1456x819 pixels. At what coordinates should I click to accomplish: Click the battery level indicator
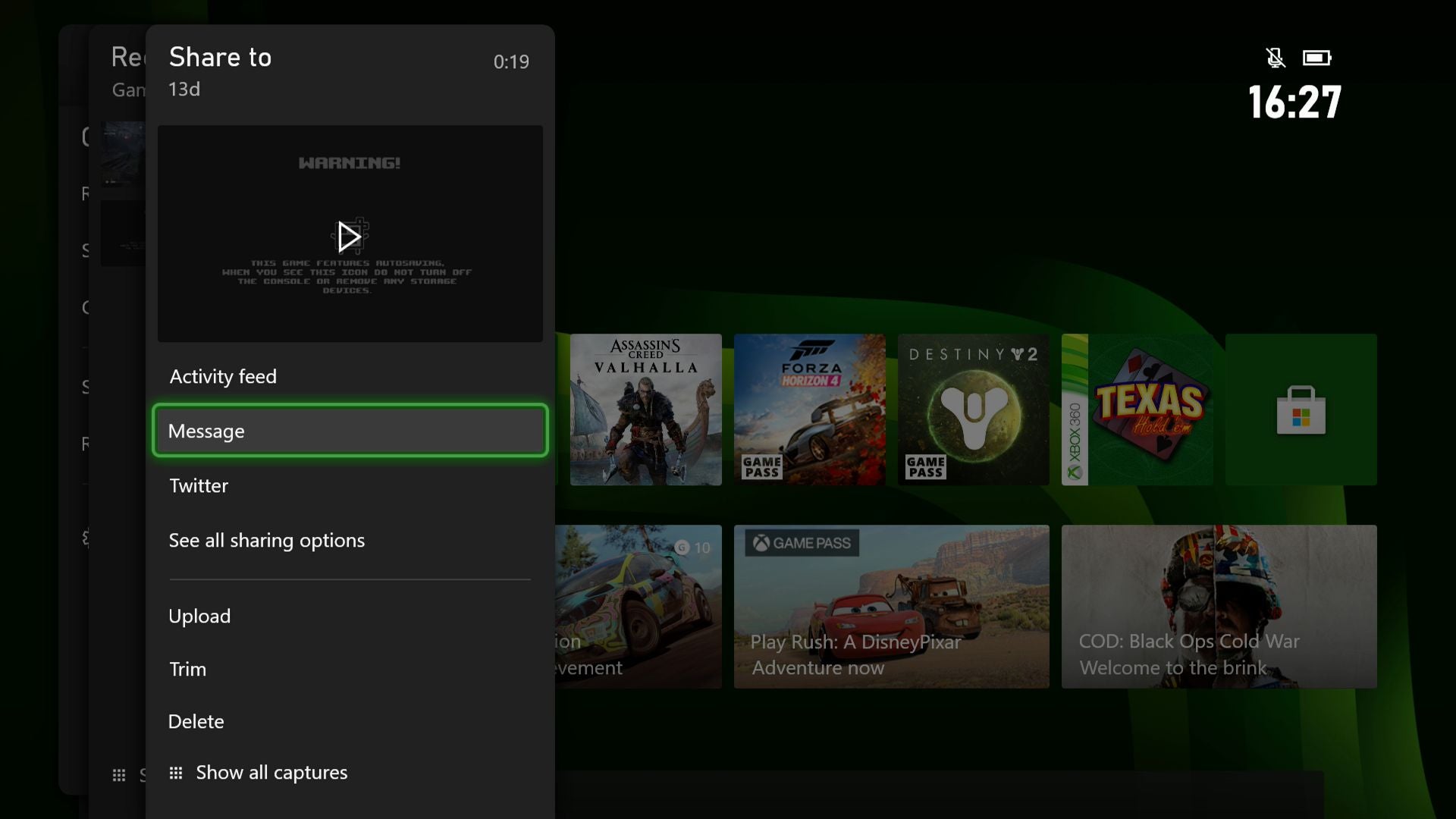pyautogui.click(x=1317, y=57)
